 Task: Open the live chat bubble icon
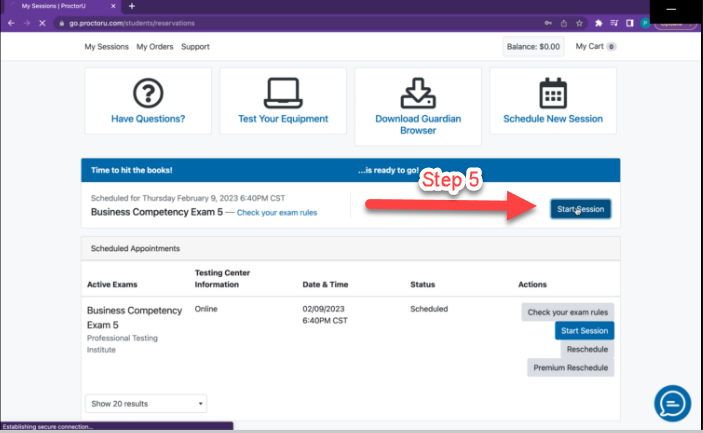click(x=672, y=403)
